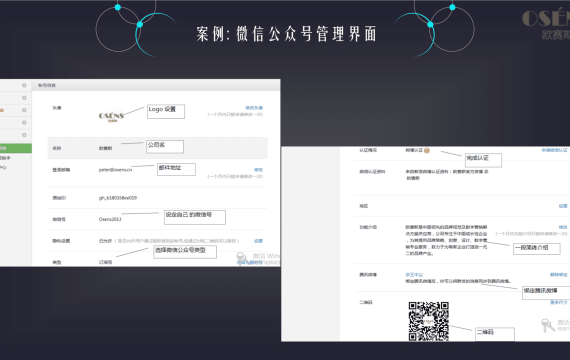Viewport: 570px width, 360px height.
Task: Click 修改 link in the 功能介绍 row
Action: click(x=563, y=227)
